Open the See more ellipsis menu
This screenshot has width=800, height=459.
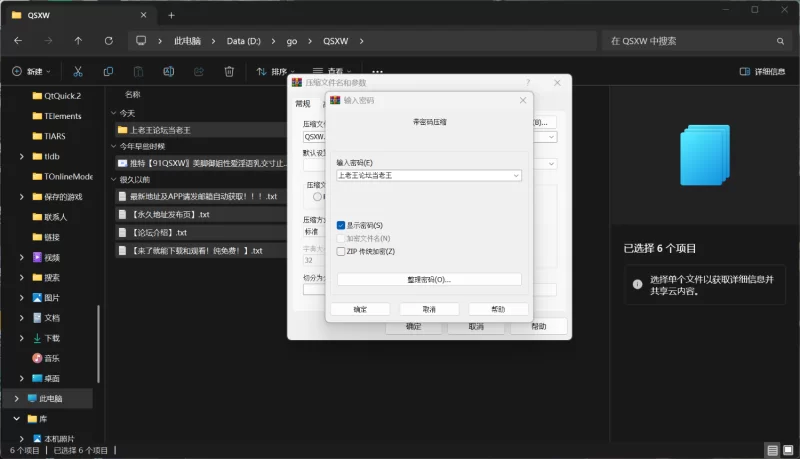pyautogui.click(x=377, y=71)
